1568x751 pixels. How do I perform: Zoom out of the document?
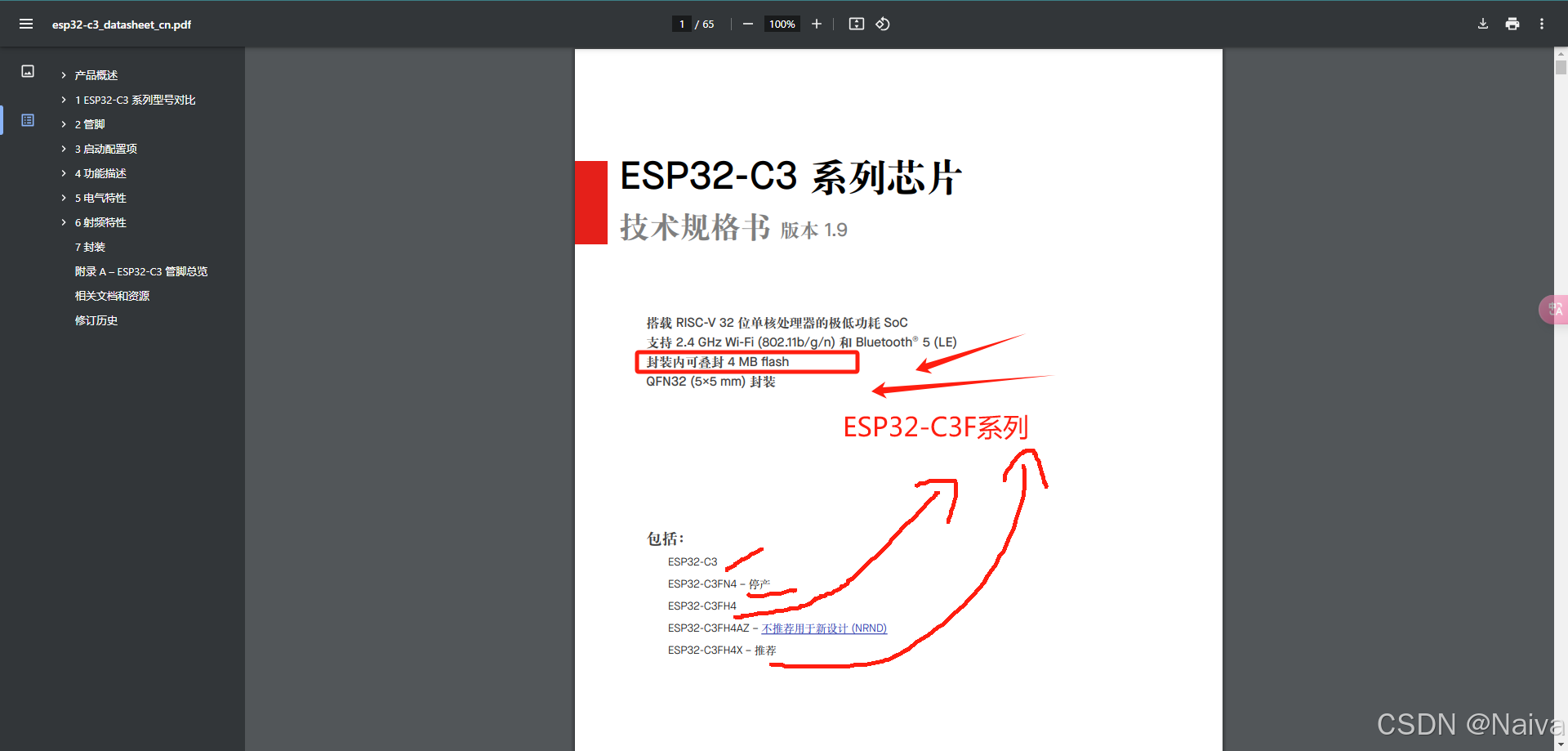pos(747,24)
